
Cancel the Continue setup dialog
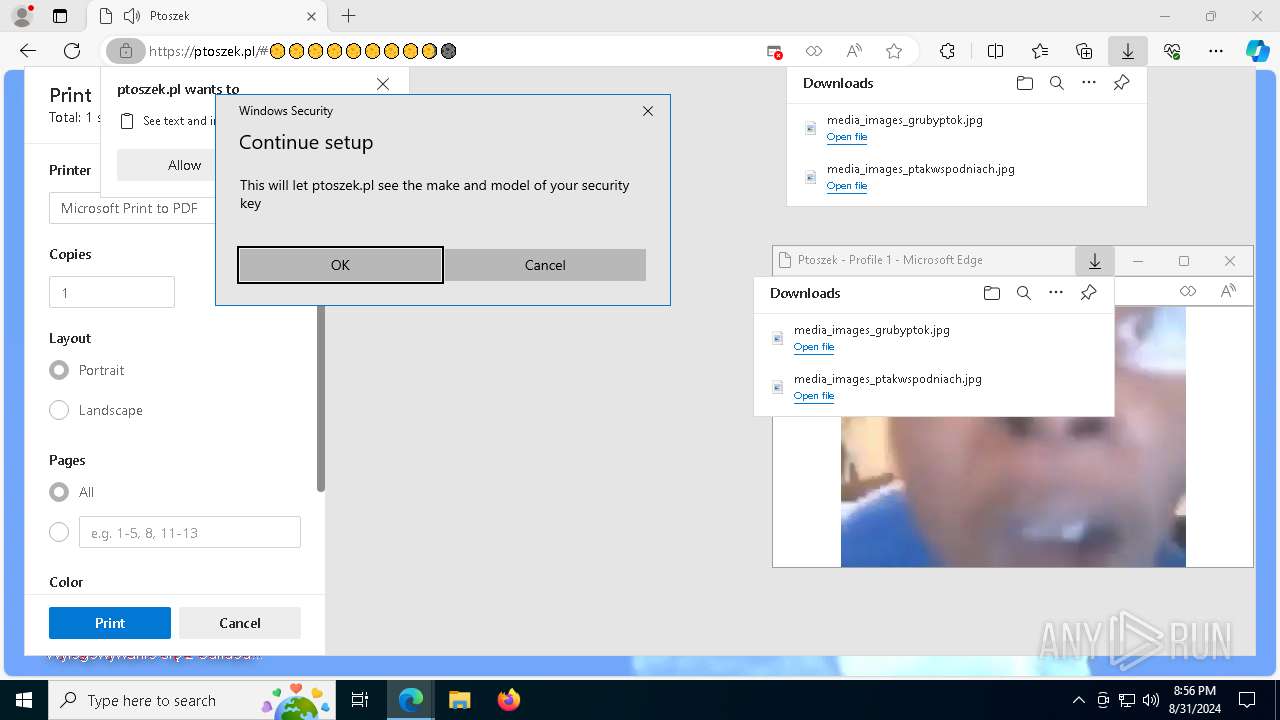point(545,265)
